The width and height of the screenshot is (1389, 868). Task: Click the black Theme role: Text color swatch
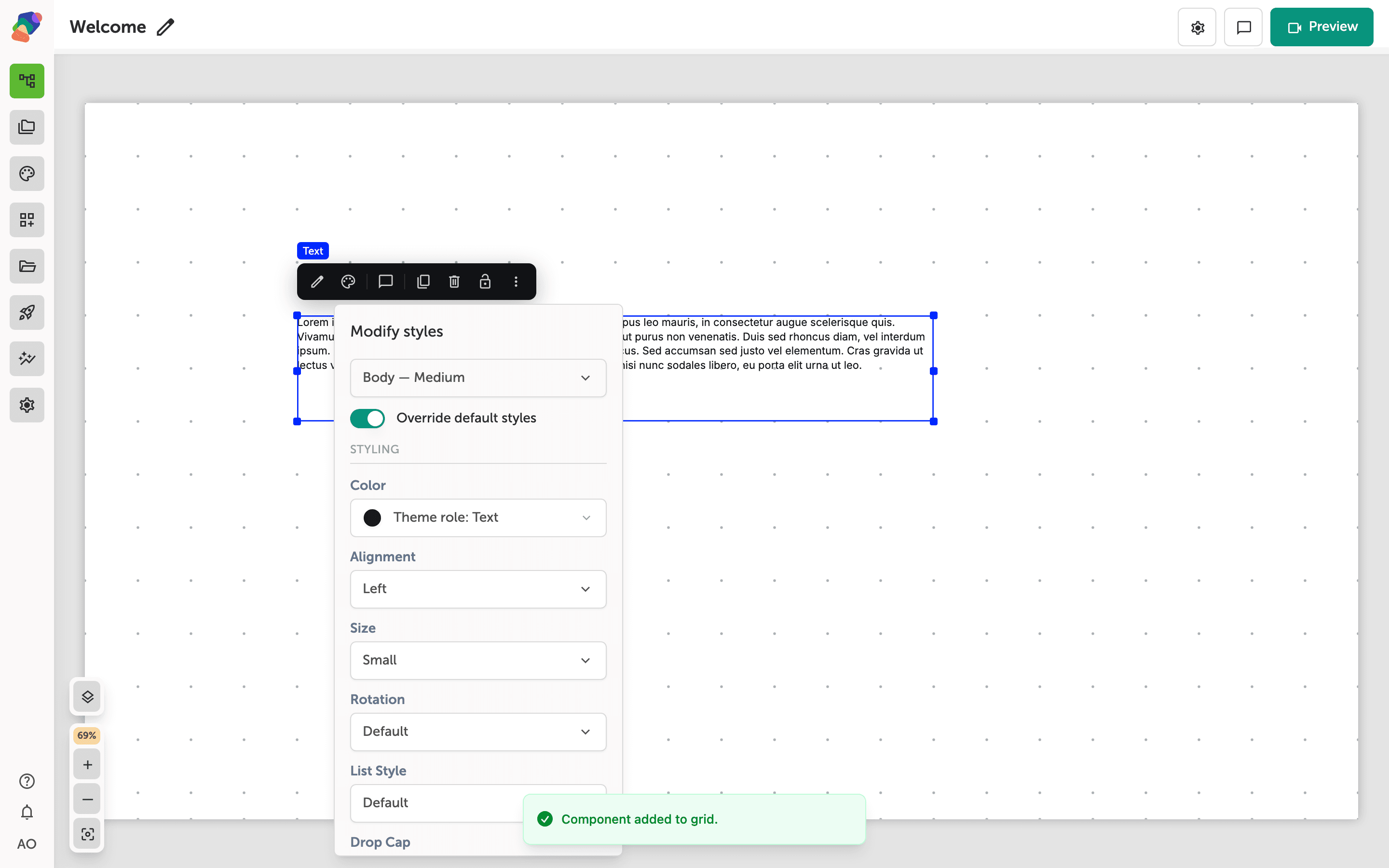(x=372, y=518)
